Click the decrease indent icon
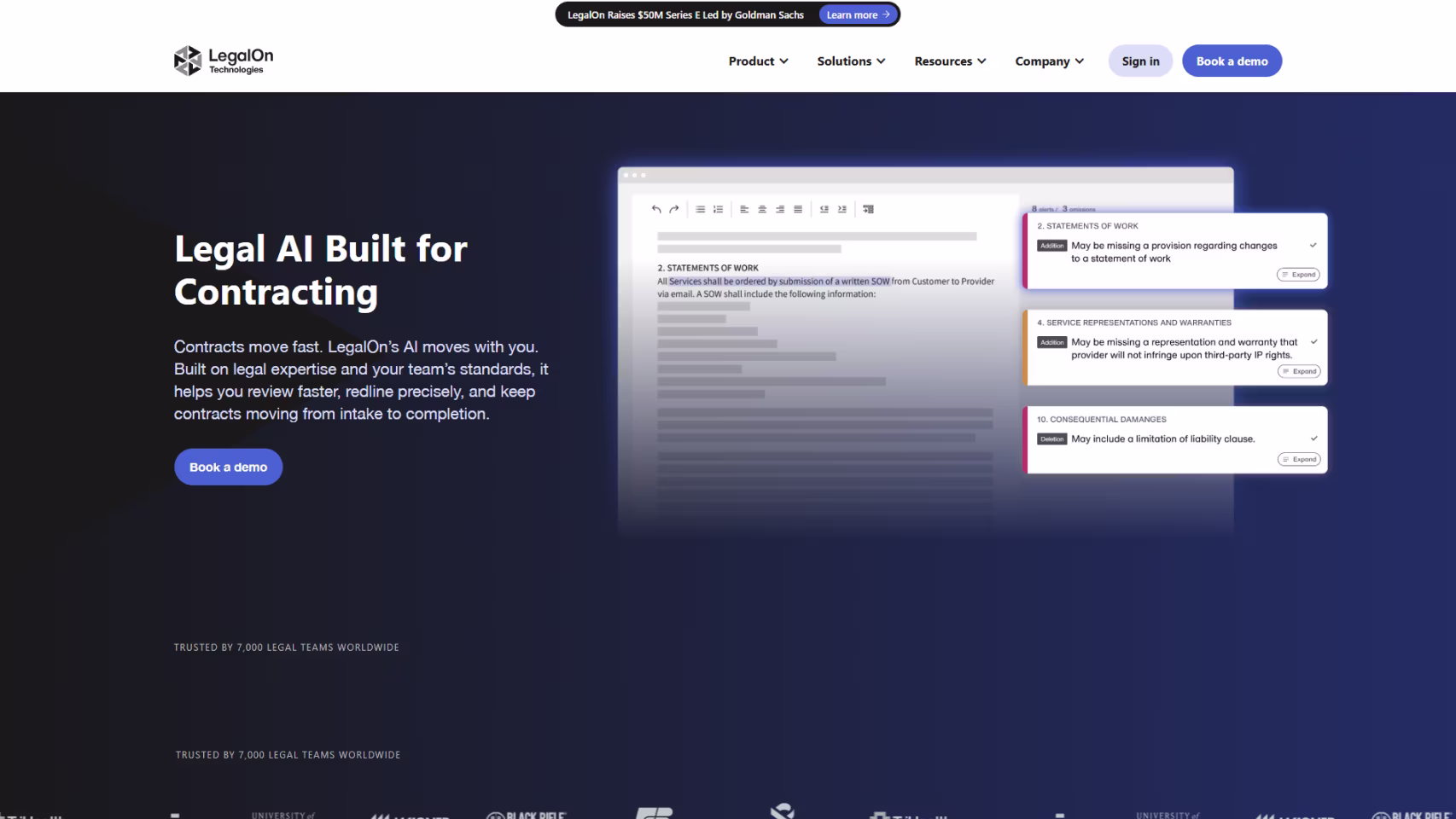1456x819 pixels. 824,209
